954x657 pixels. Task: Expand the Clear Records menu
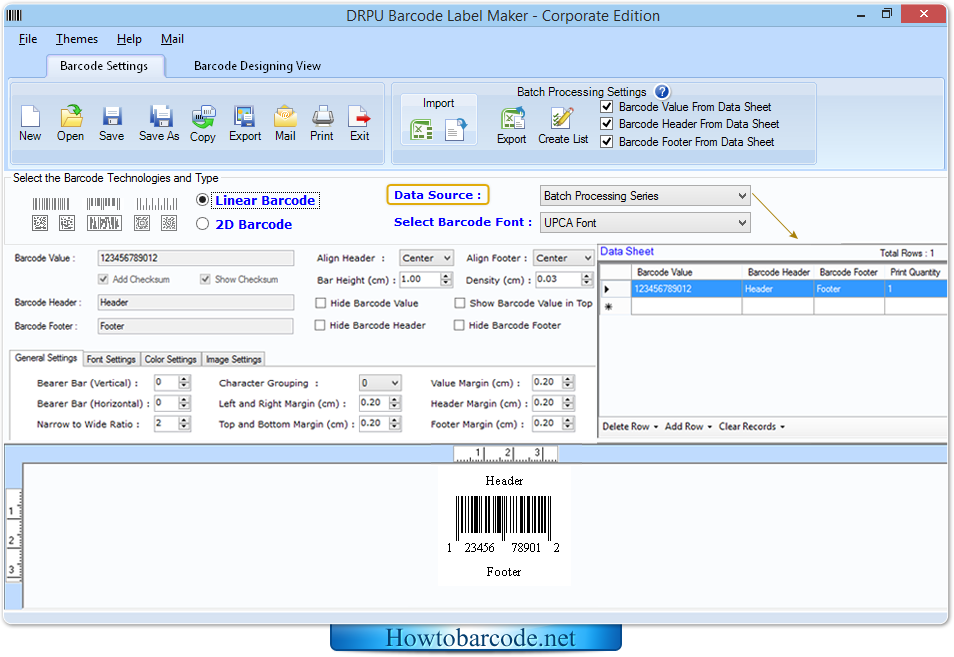coord(752,426)
